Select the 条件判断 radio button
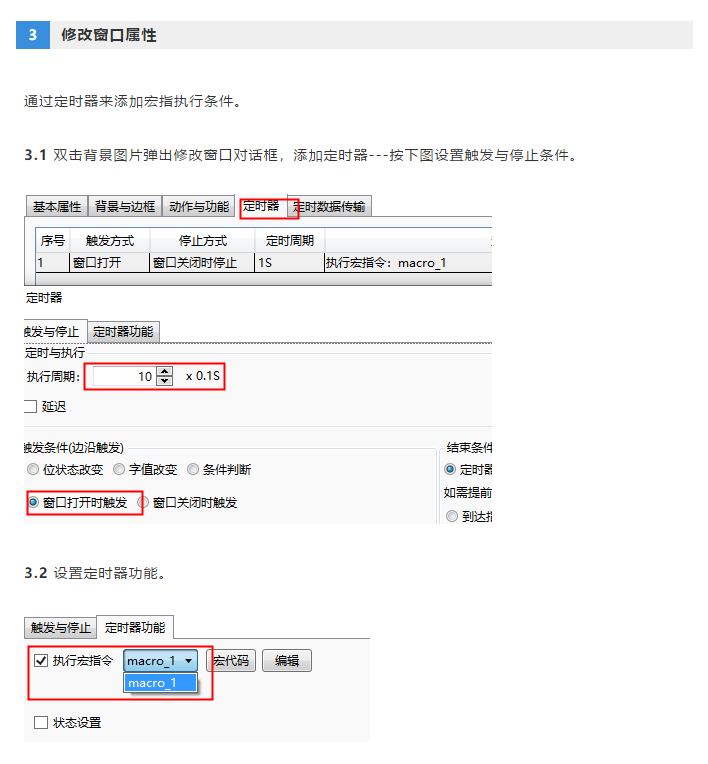This screenshot has height=764, width=708. point(193,470)
